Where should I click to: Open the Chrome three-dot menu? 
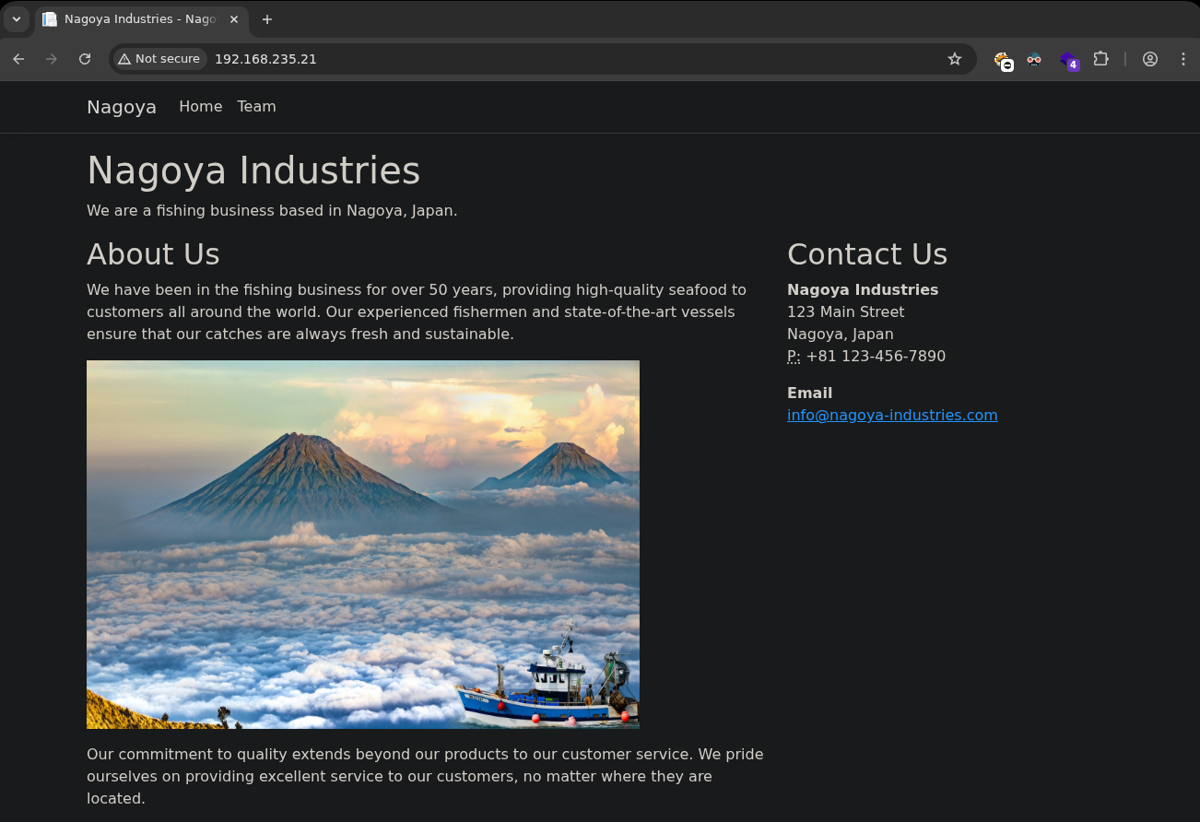click(1181, 59)
